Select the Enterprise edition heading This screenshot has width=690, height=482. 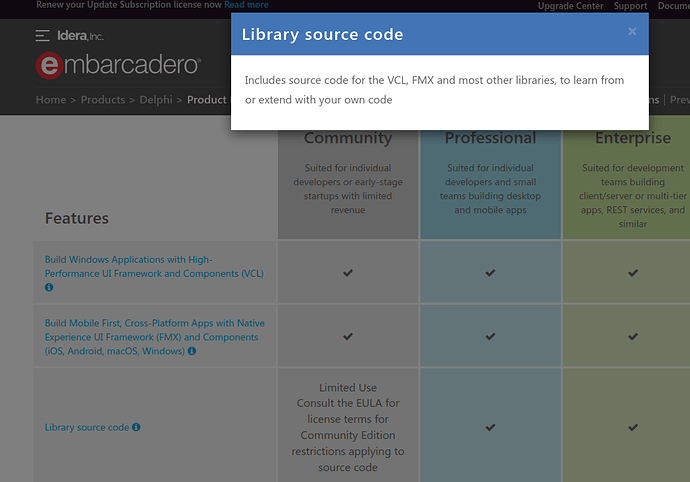[x=633, y=138]
